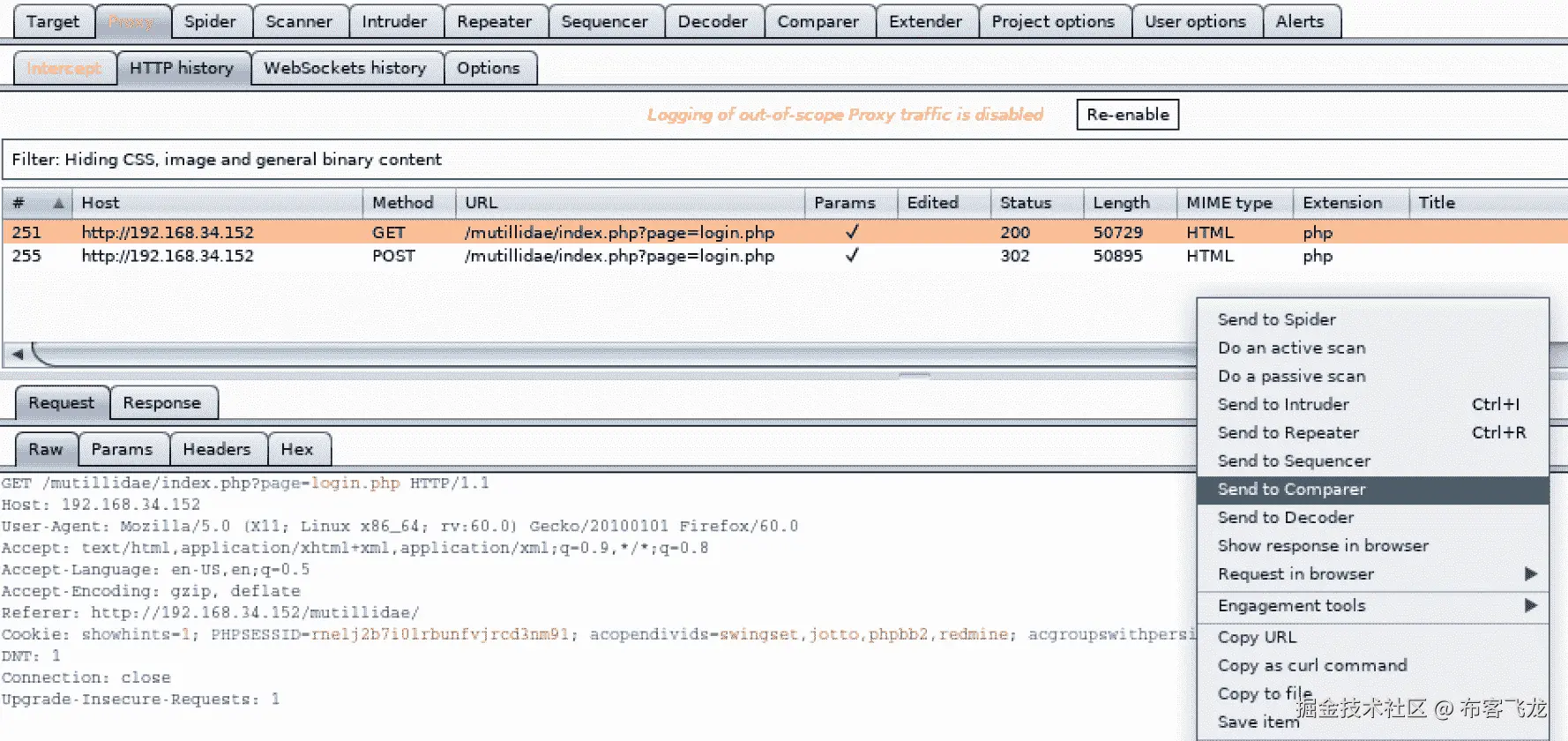Choose Save item entry

tap(1372, 722)
